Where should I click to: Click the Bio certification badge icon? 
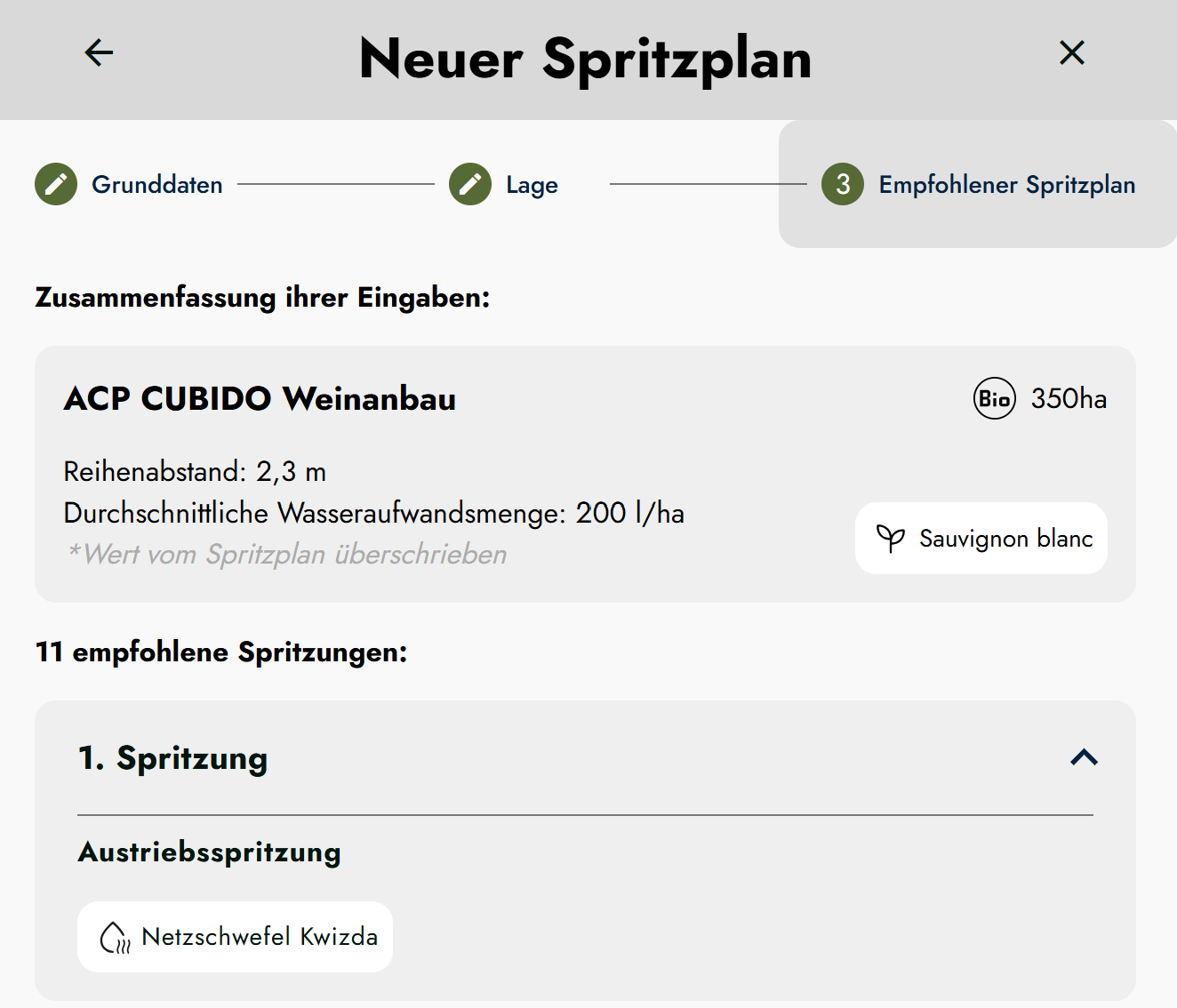point(994,398)
